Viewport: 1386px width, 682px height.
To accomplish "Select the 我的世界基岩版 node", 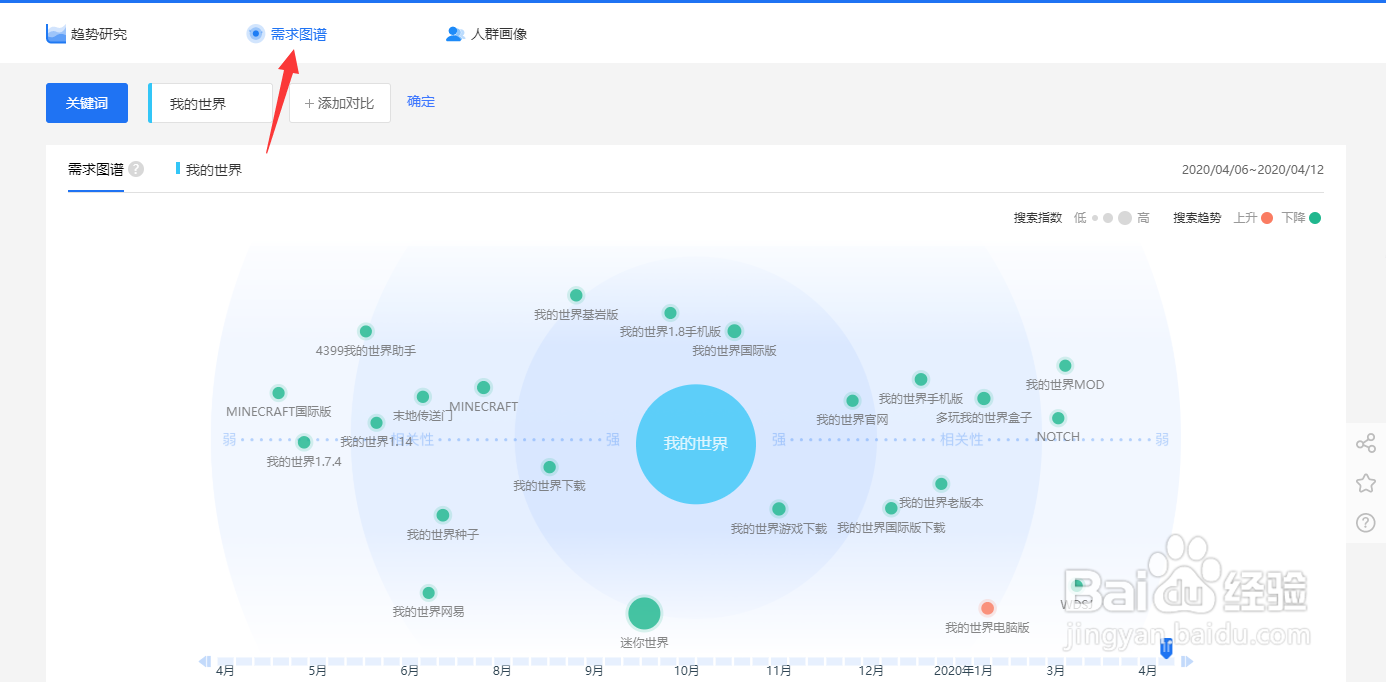I will [576, 295].
